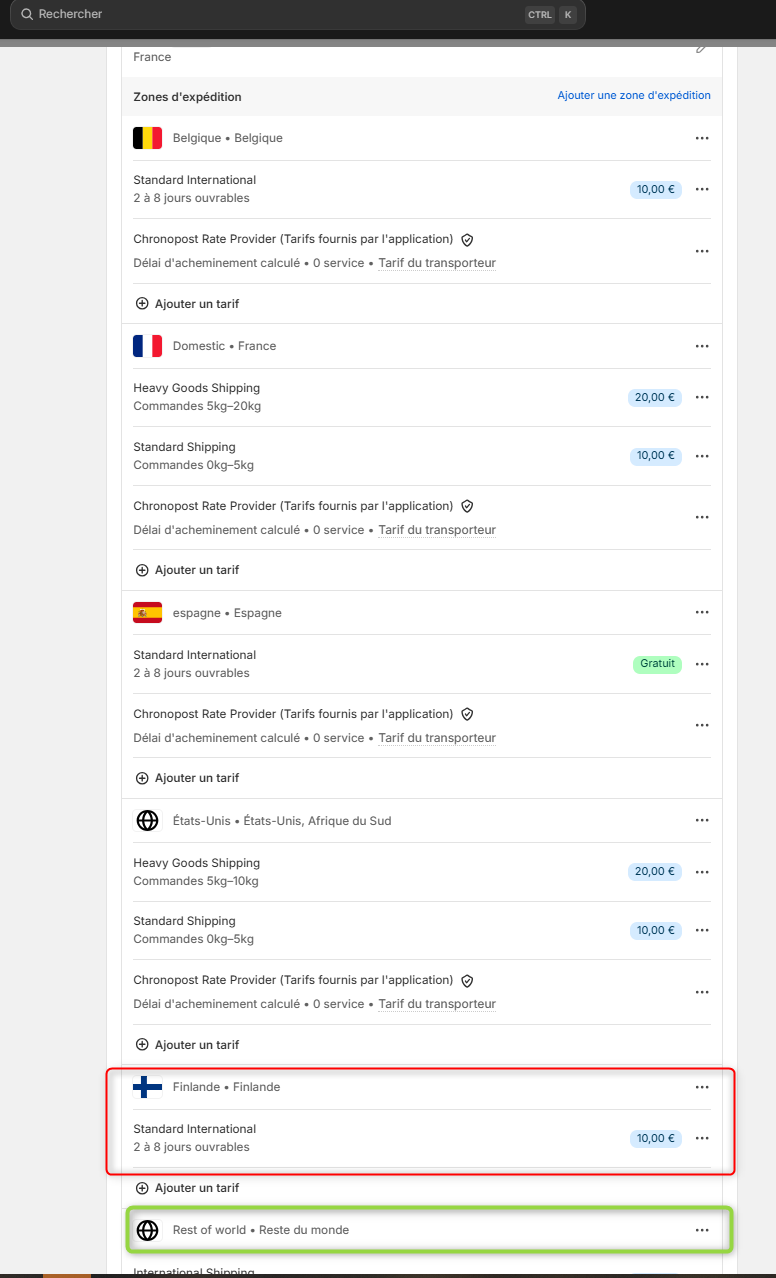
Task: Focus the Rechercher search field
Action: [x=297, y=14]
